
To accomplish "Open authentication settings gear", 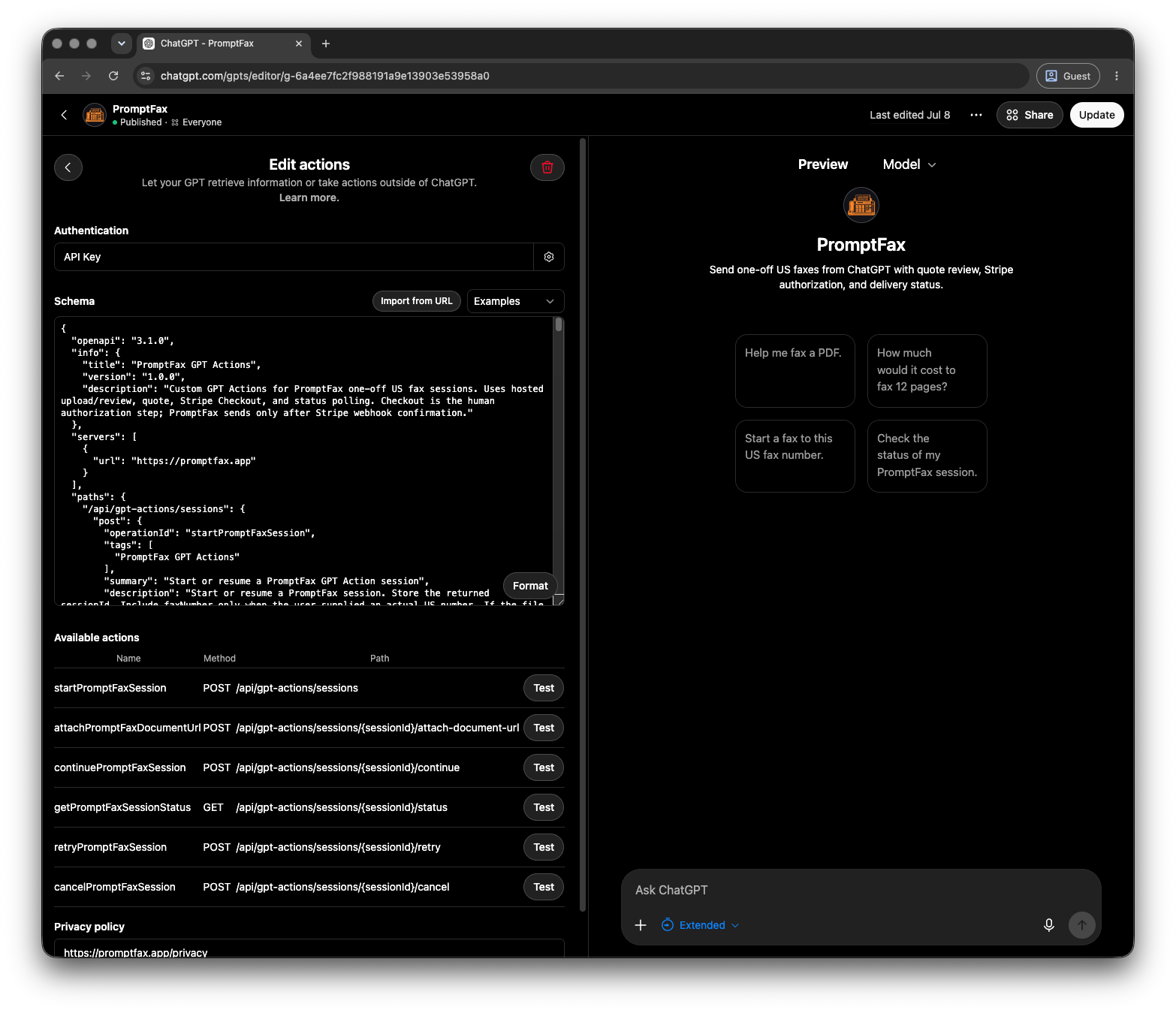I will tap(549, 257).
